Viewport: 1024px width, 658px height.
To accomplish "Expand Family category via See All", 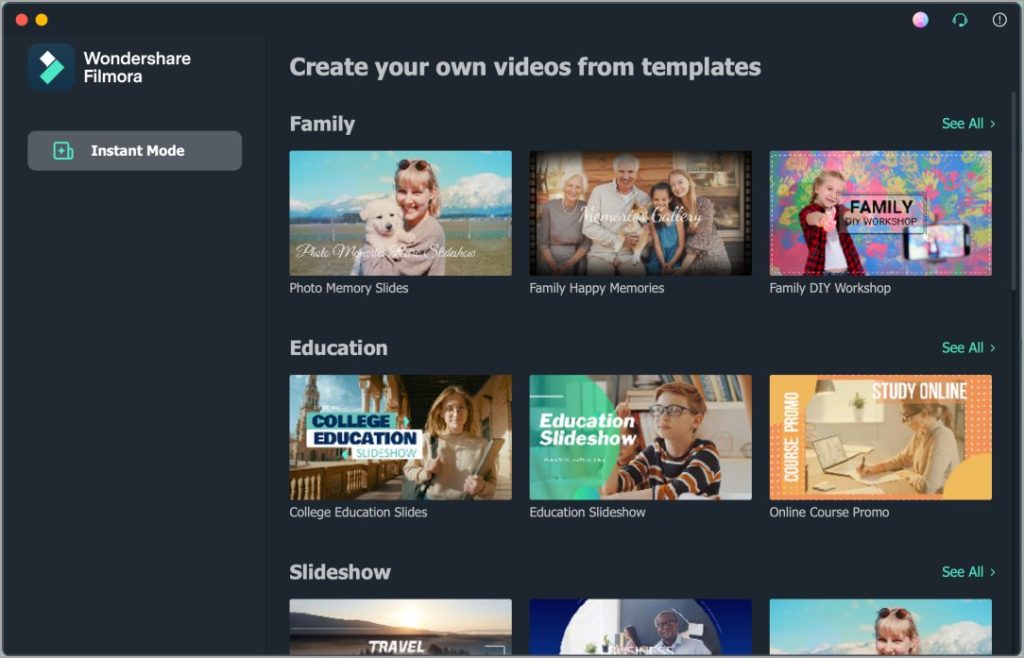I will pyautogui.click(x=968, y=123).
